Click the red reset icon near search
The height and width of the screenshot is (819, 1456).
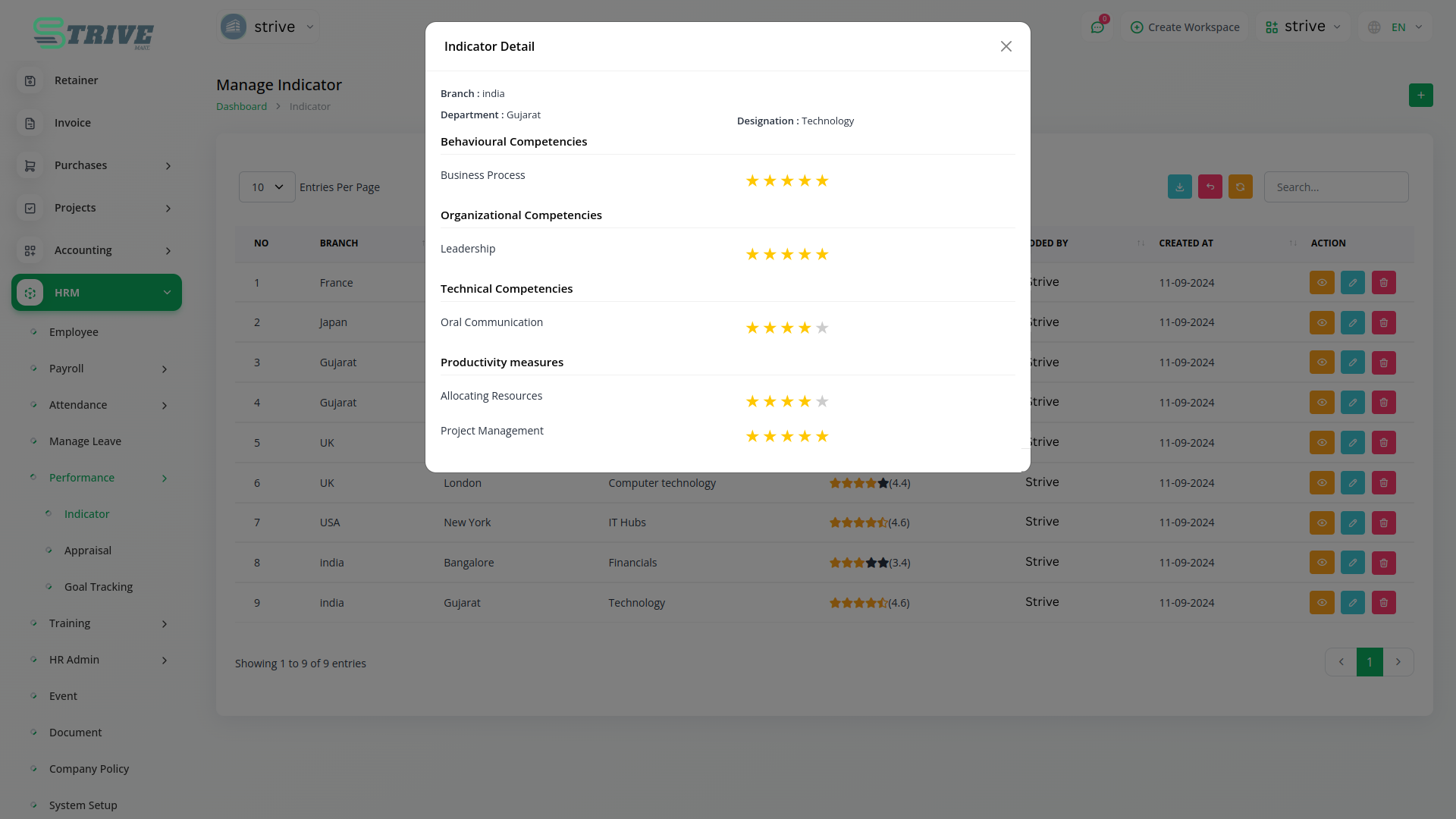[x=1210, y=187]
